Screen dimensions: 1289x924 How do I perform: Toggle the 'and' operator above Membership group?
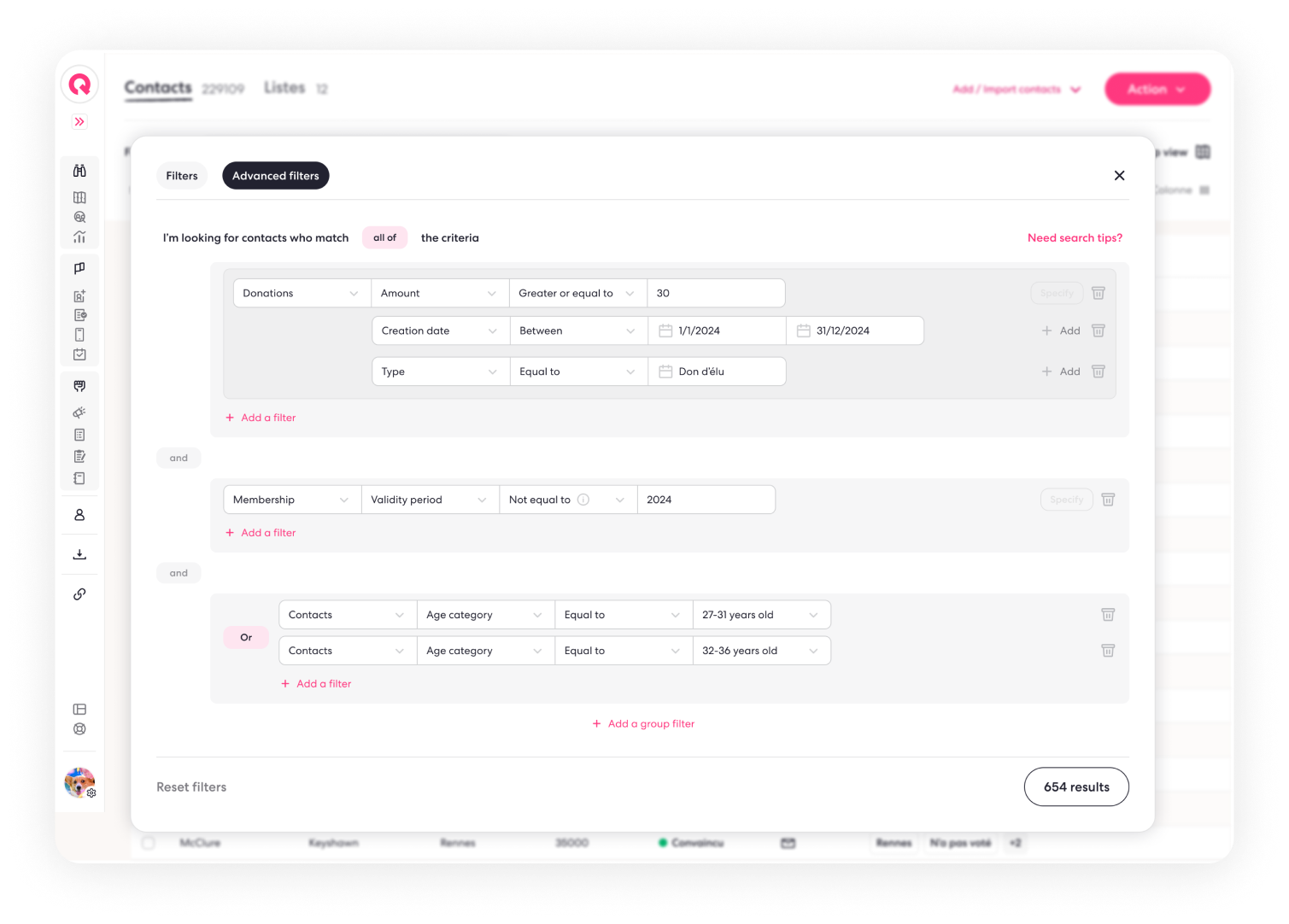point(179,458)
